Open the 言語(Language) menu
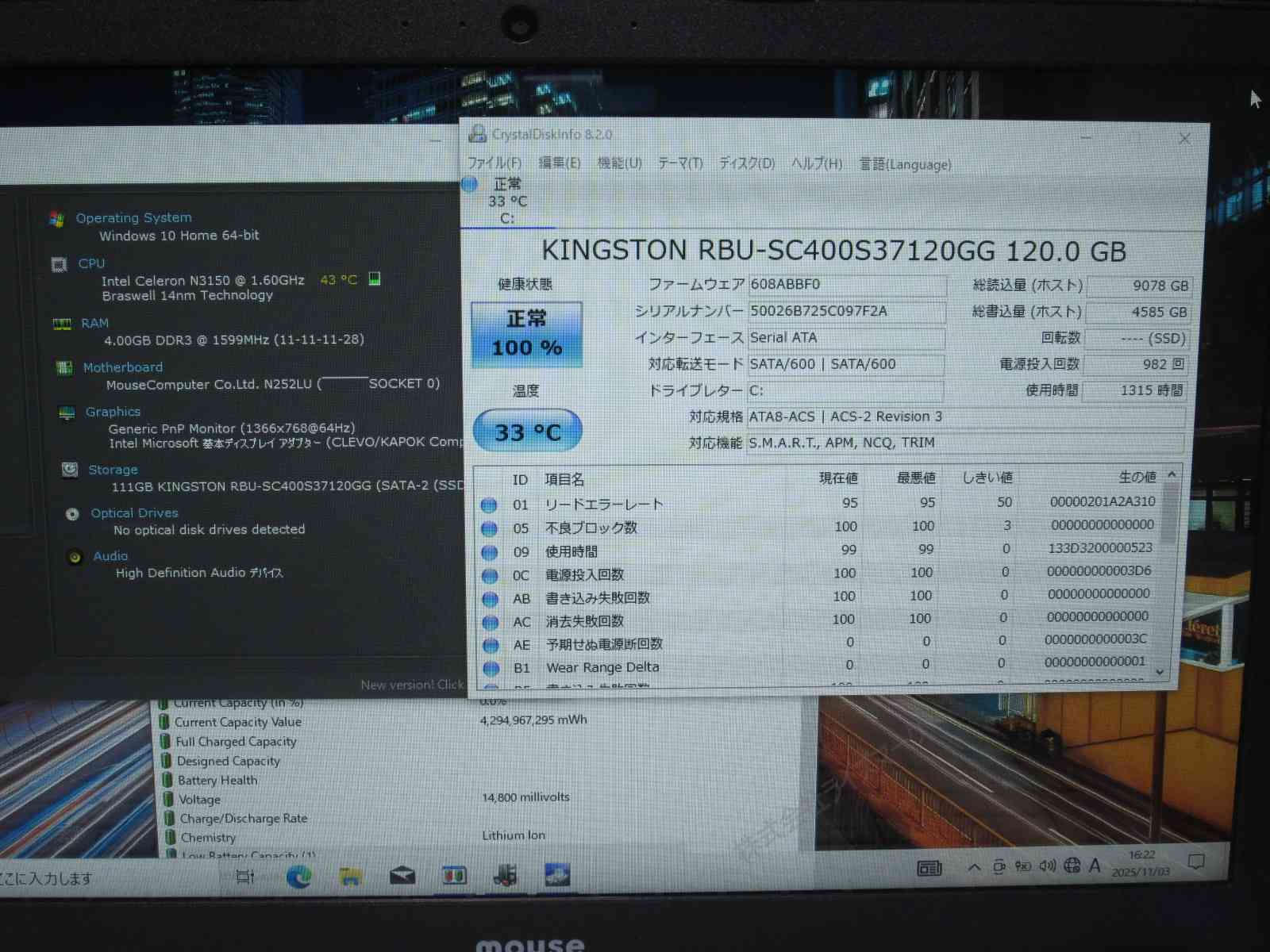The width and height of the screenshot is (1270, 952). 905,164
